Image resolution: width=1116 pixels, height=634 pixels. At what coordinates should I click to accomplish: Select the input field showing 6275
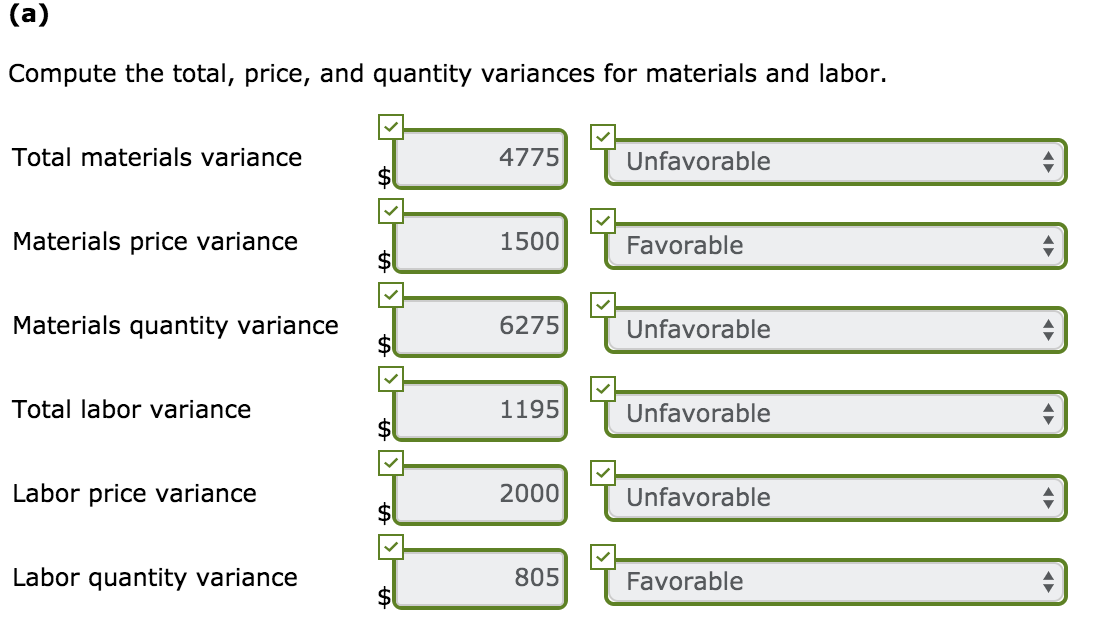480,328
